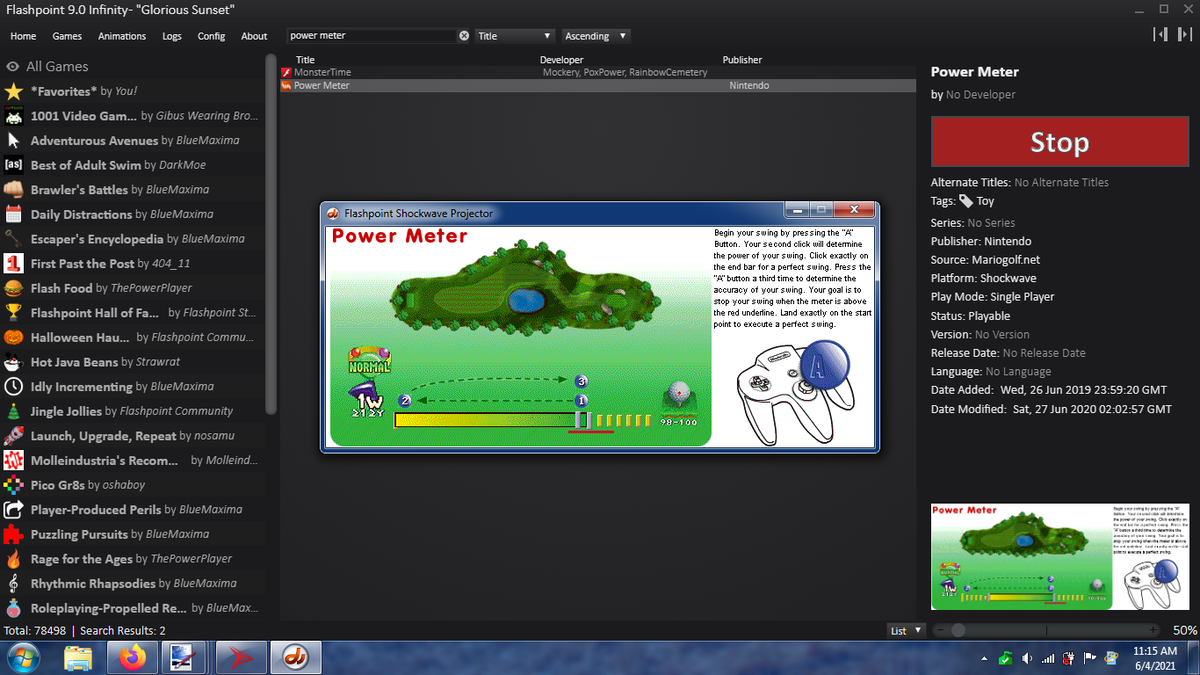Adjust the zoom slider near the 50% label
The width and height of the screenshot is (1200, 675).
(960, 630)
